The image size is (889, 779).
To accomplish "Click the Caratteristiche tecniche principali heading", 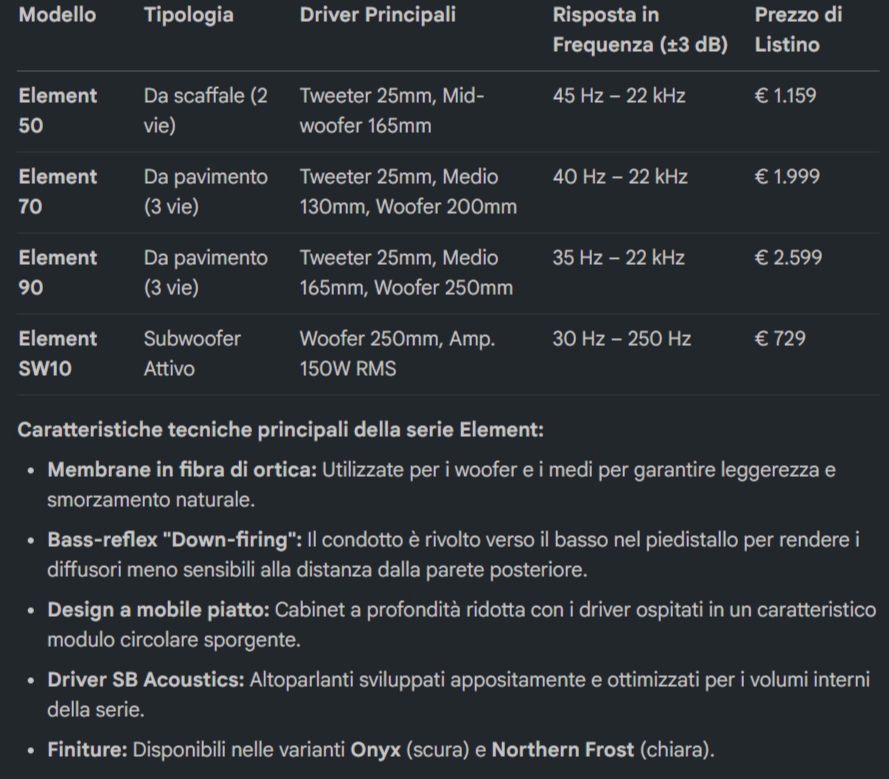I will (281, 430).
